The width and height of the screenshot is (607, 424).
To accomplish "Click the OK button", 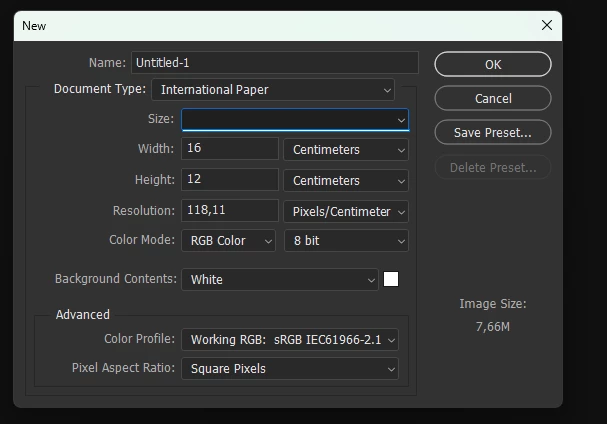I will point(493,64).
